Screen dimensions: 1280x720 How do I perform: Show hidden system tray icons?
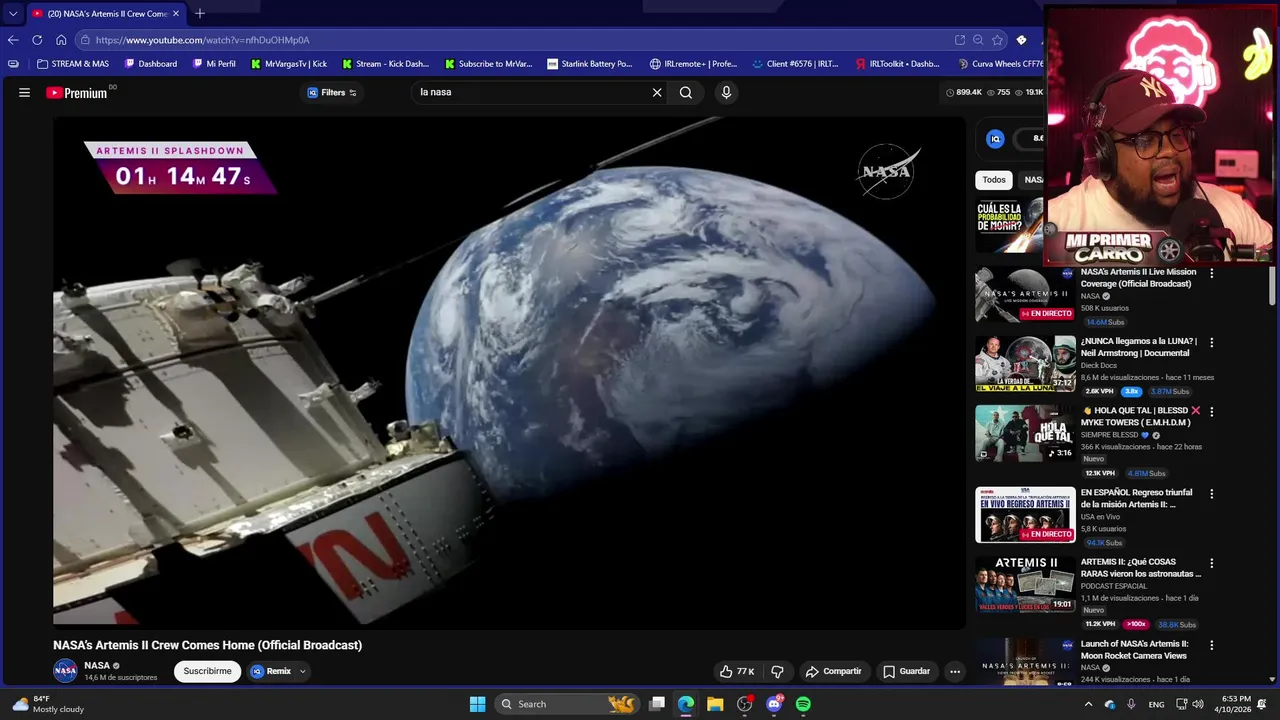coord(1088,704)
